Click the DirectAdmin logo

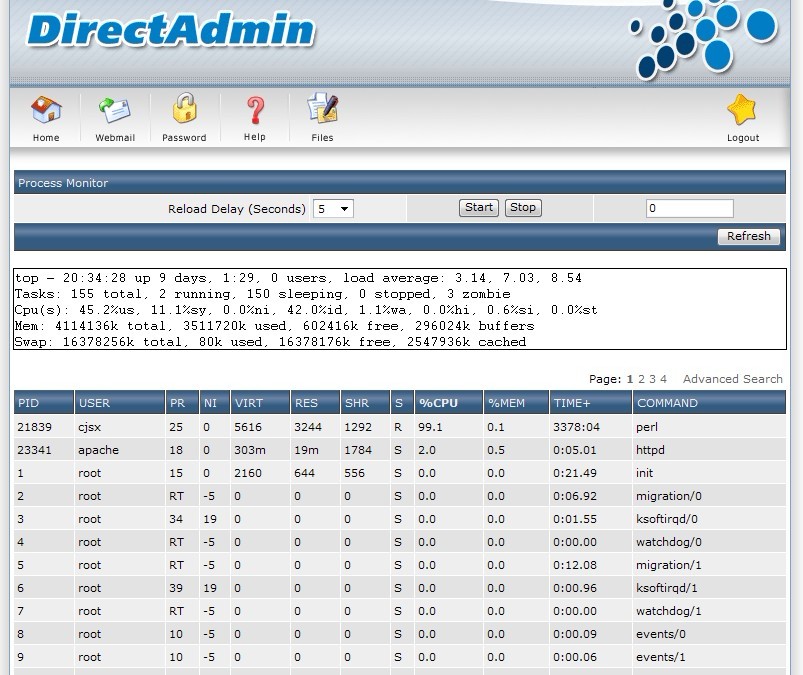click(x=171, y=30)
